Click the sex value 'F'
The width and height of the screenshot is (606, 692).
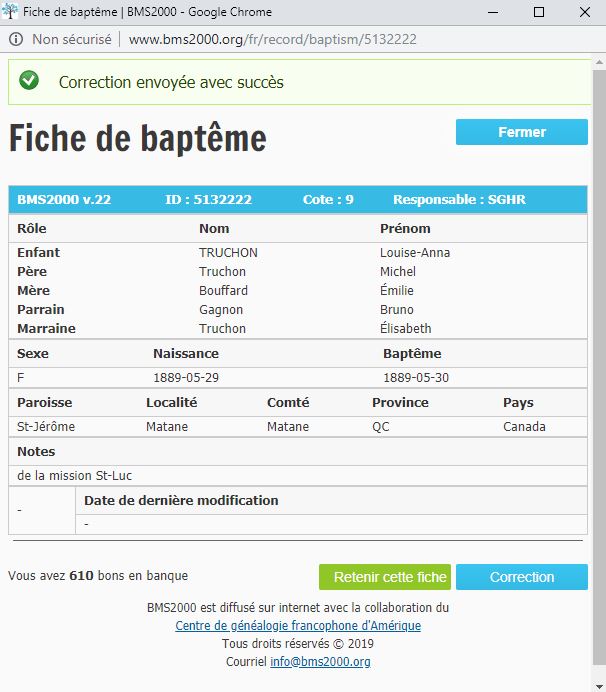[20, 378]
